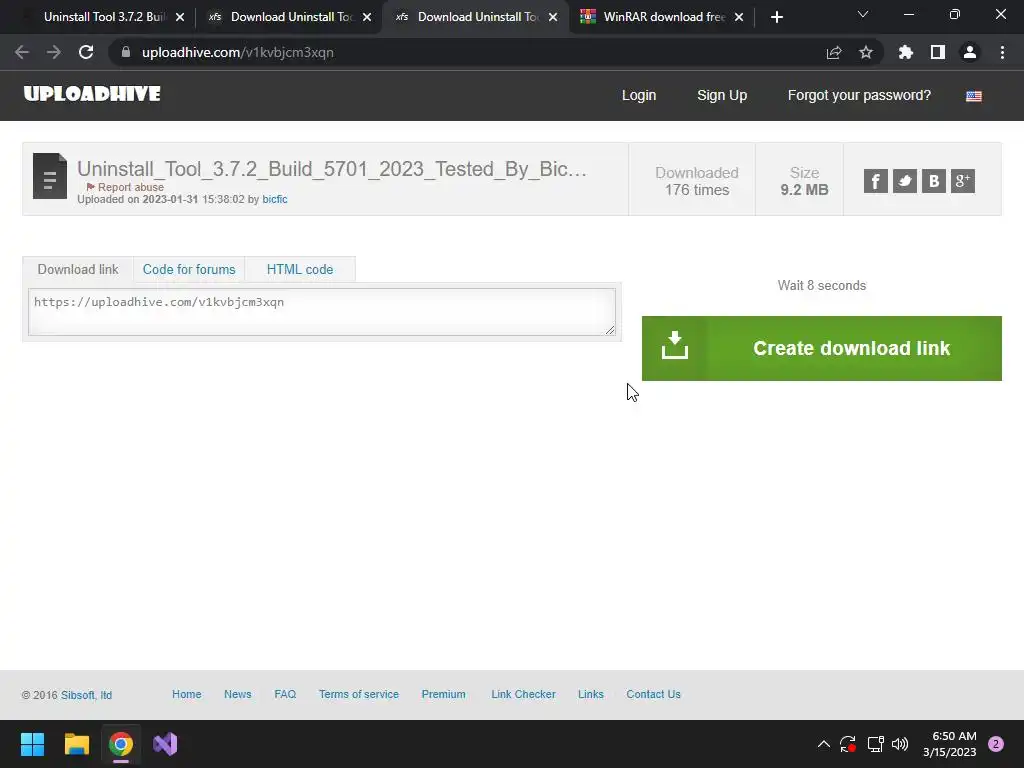The width and height of the screenshot is (1024, 768).
Task: View site info via the lock icon
Action: click(x=126, y=52)
